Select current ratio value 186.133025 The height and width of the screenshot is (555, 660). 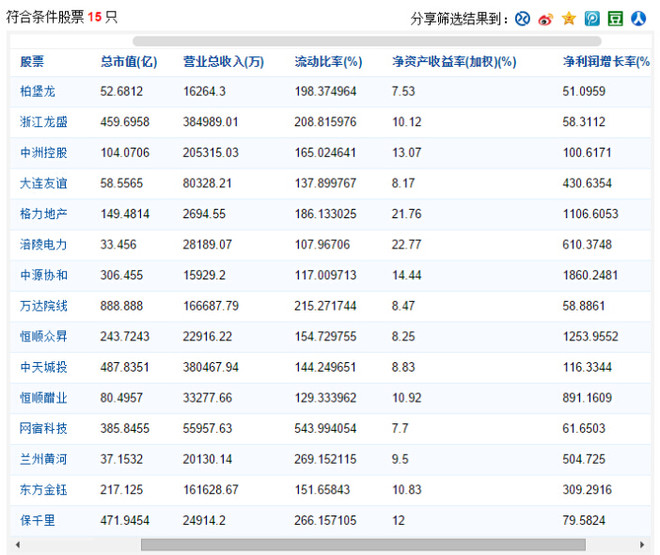coord(325,214)
